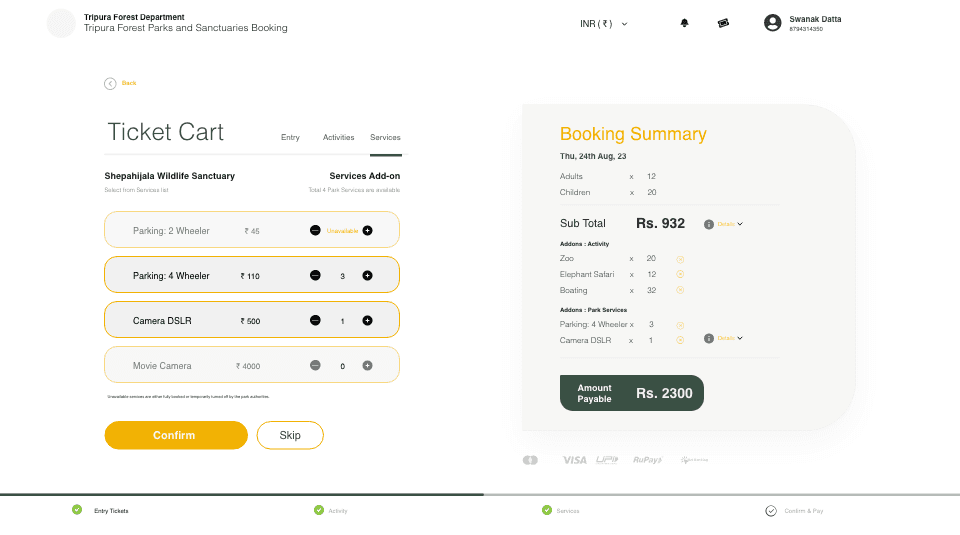This screenshot has height=535, width=960.
Task: Confirm the selected services
Action: click(x=176, y=435)
